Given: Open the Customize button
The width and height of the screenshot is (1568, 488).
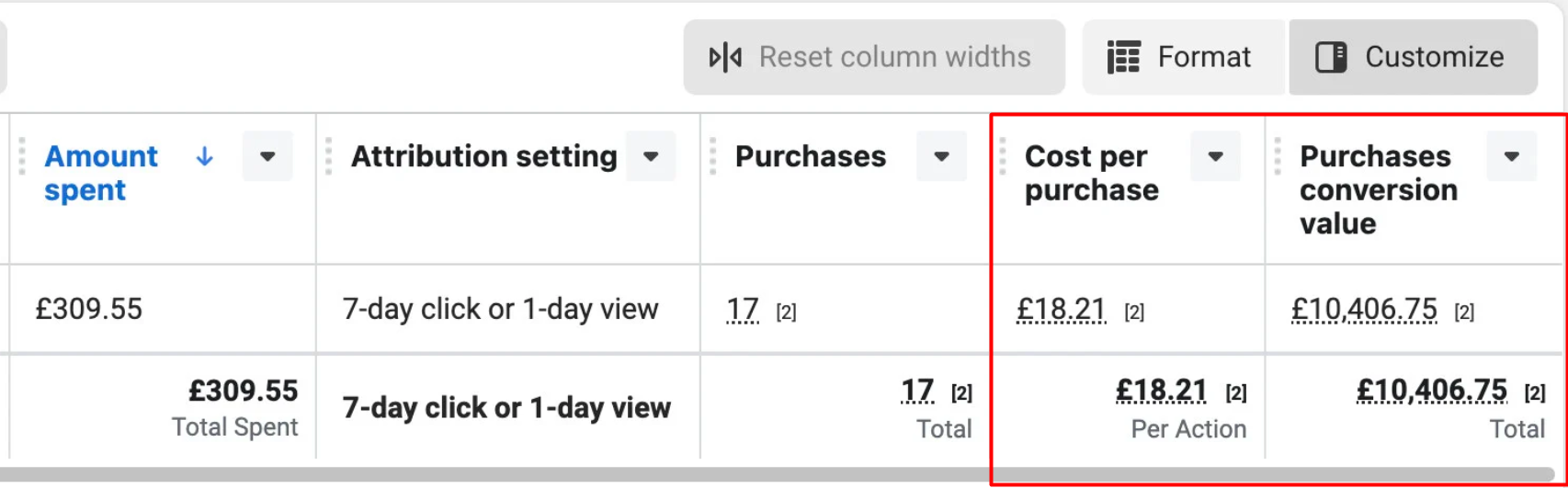Looking at the screenshot, I should (1413, 58).
